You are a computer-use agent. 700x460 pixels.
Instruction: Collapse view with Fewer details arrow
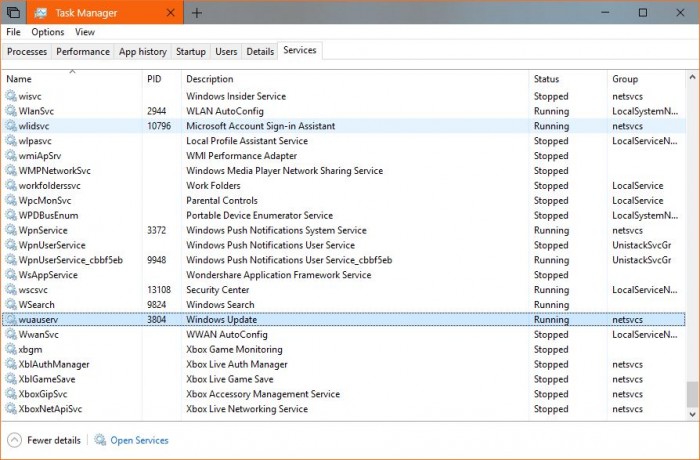tap(14, 440)
